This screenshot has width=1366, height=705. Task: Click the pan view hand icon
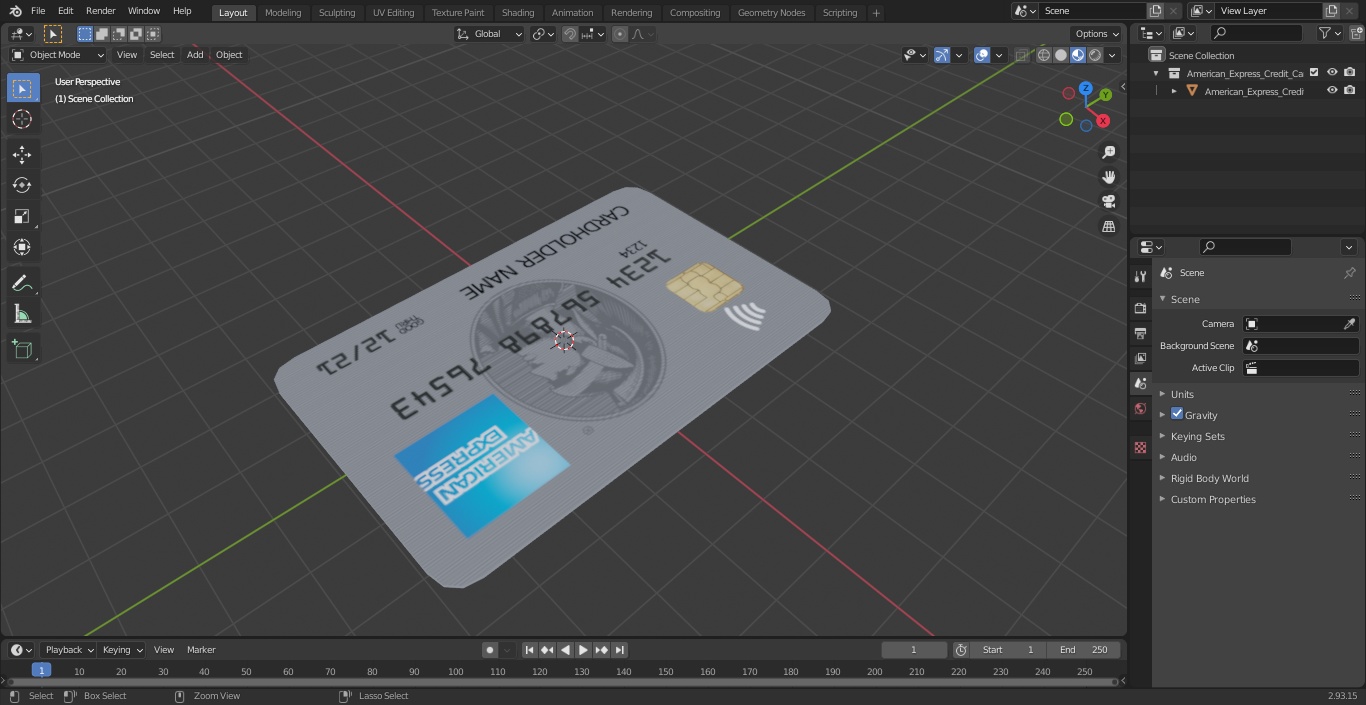pos(1108,177)
